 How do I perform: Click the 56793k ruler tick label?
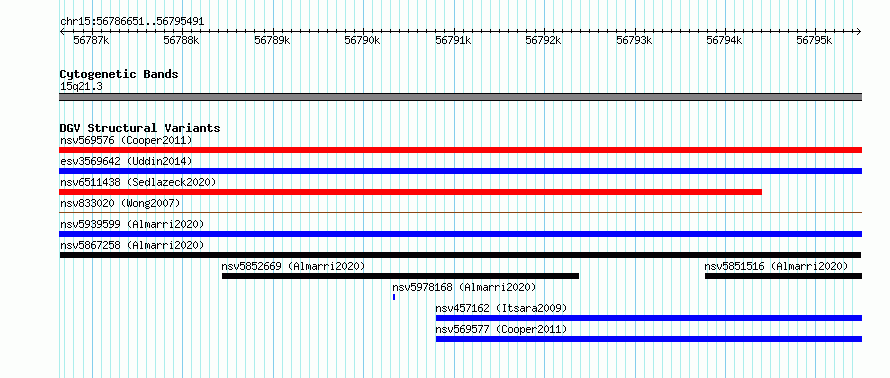coord(634,40)
